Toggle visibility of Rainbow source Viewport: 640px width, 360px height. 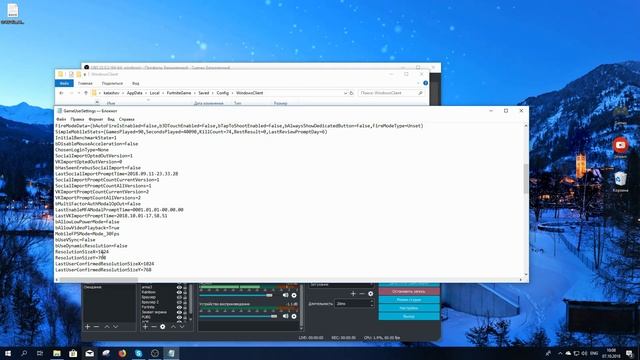click(x=179, y=292)
